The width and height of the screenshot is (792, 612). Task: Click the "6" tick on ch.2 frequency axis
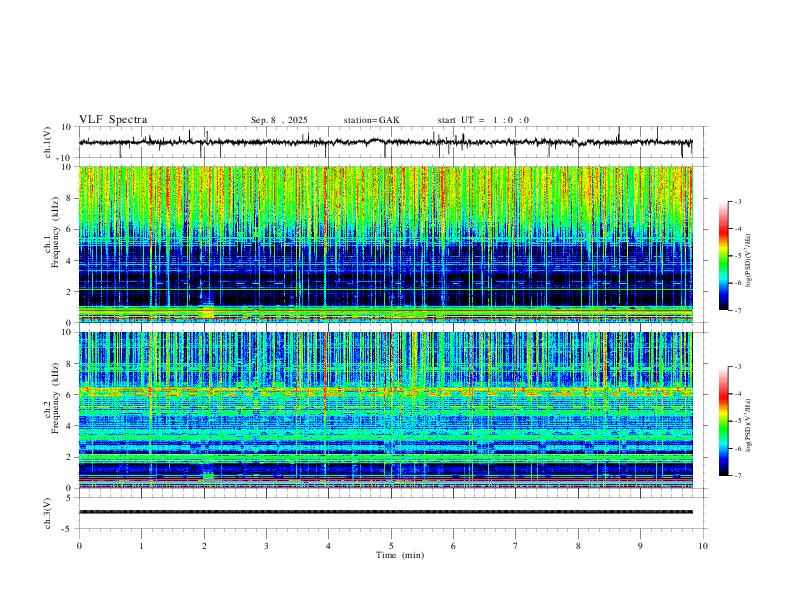(69, 395)
